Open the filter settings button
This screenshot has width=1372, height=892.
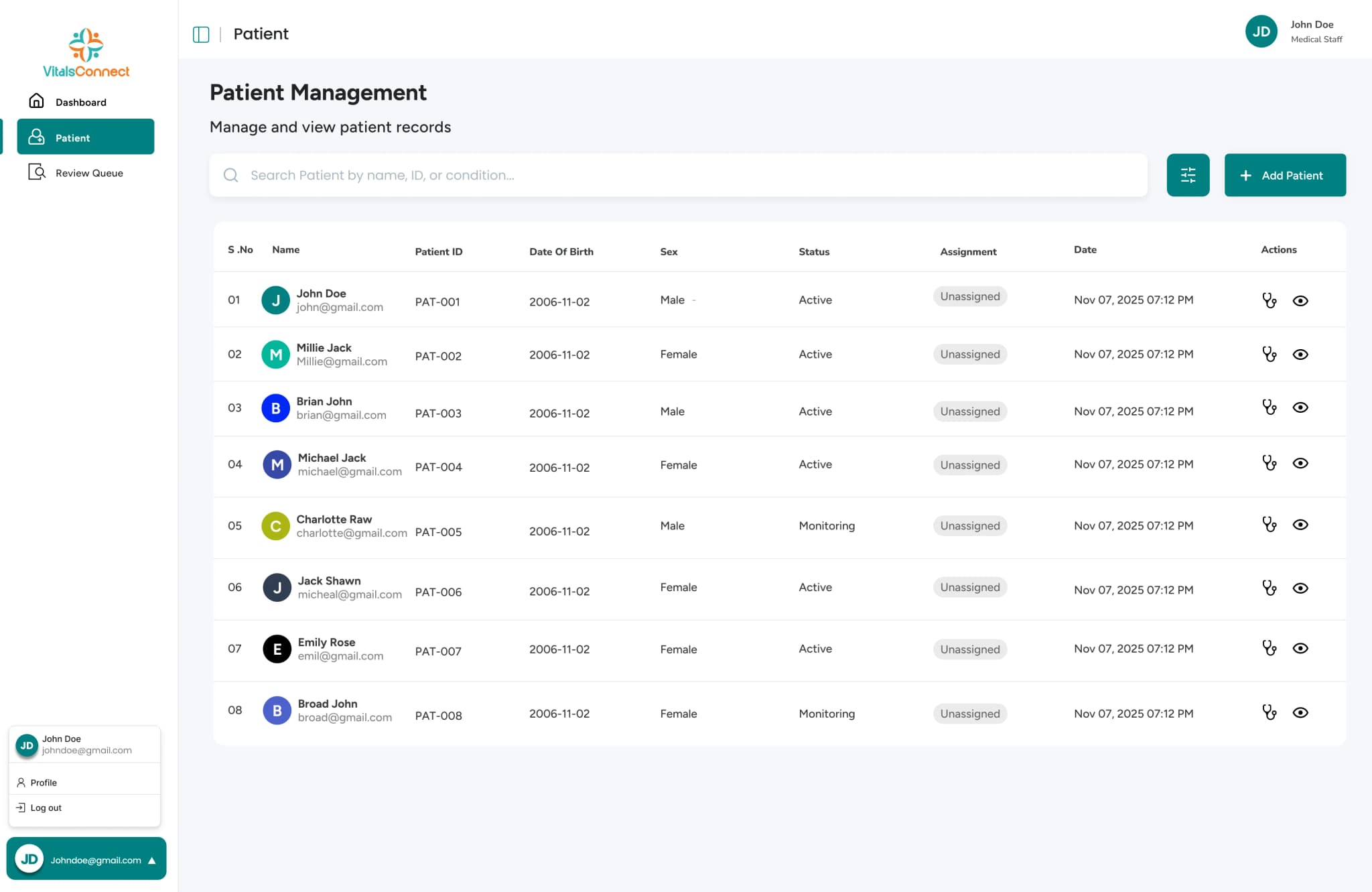click(1188, 175)
